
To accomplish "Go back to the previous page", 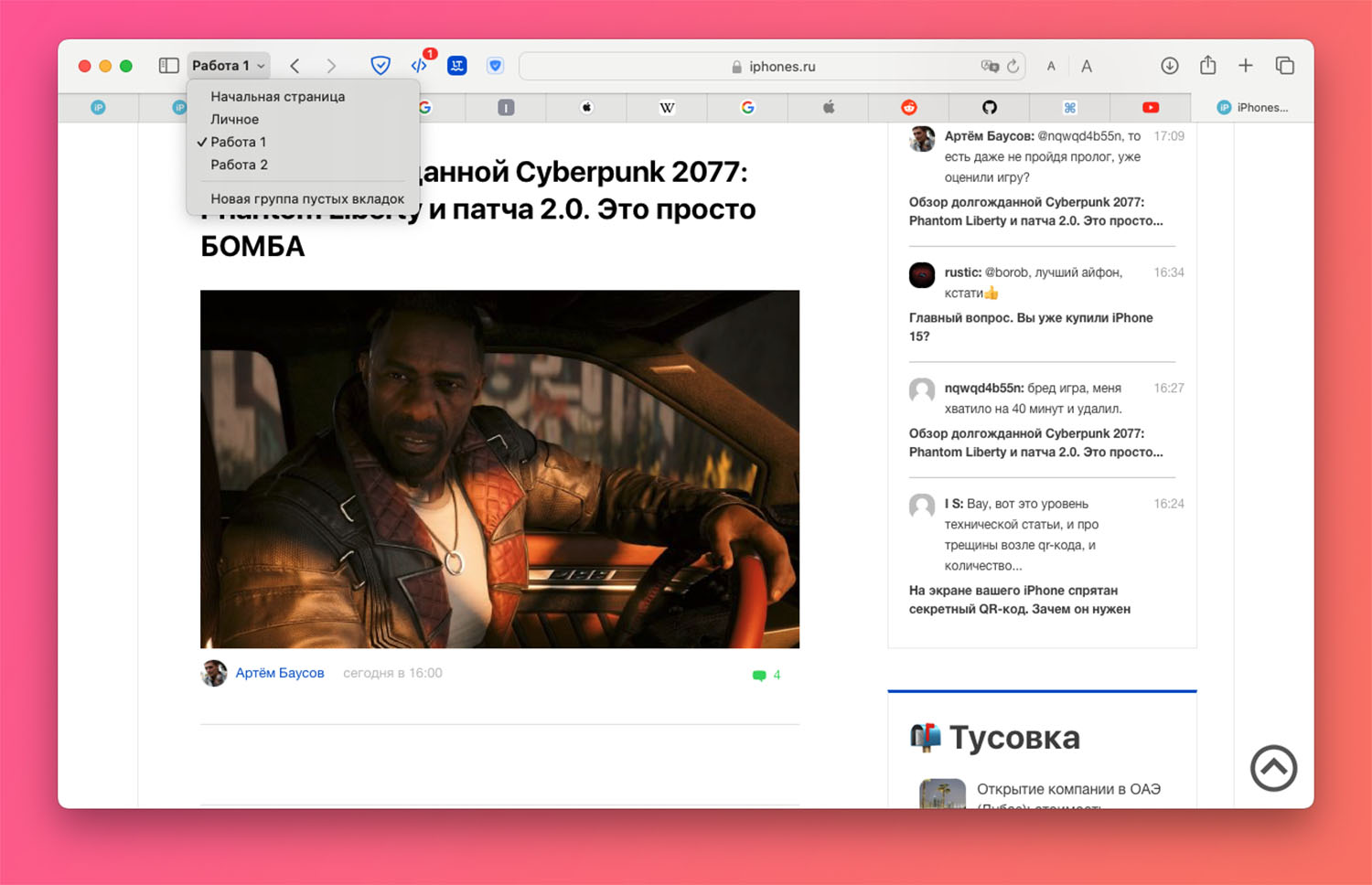I will coord(295,66).
